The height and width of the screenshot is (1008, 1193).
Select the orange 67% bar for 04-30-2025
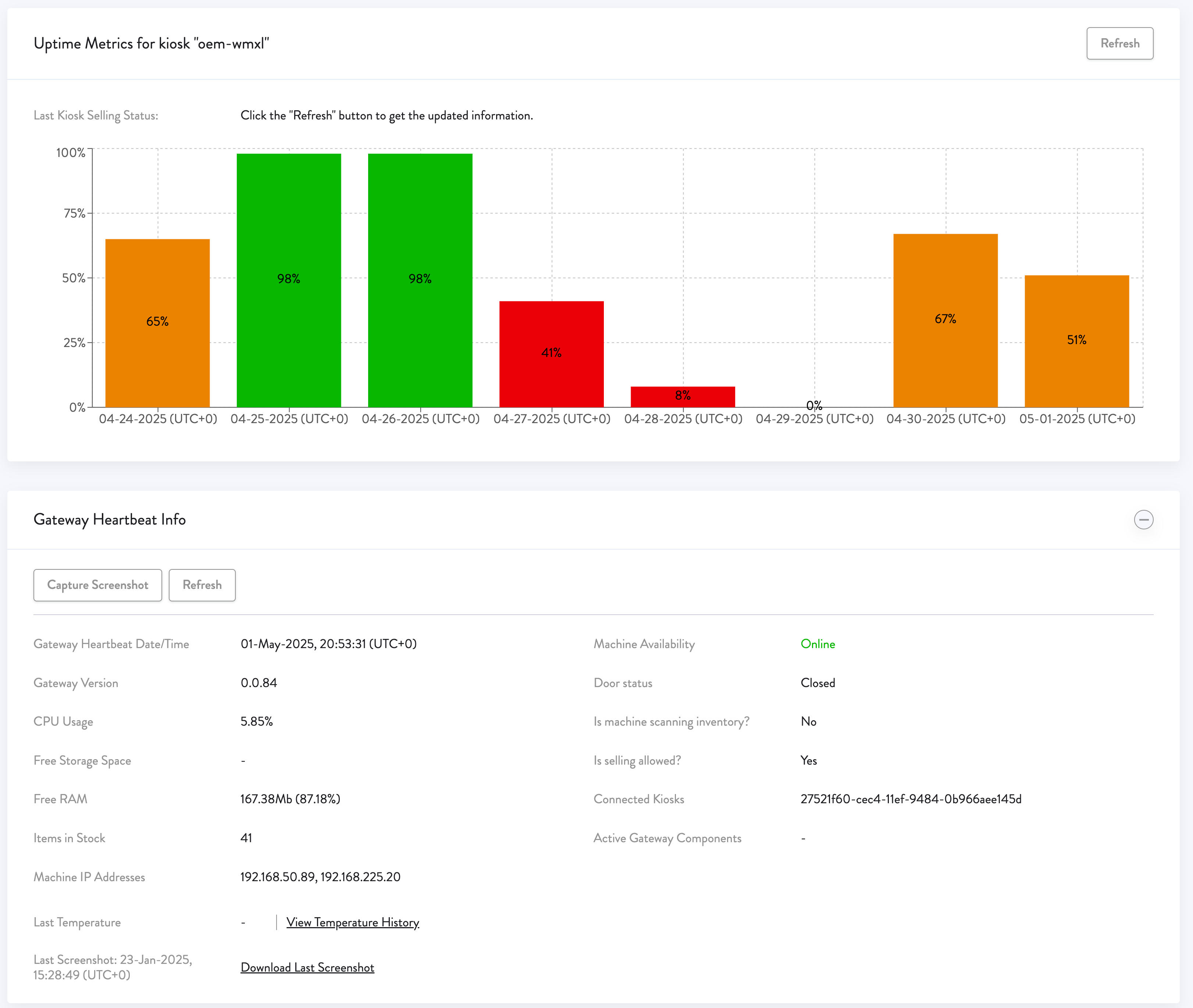pyautogui.click(x=946, y=321)
